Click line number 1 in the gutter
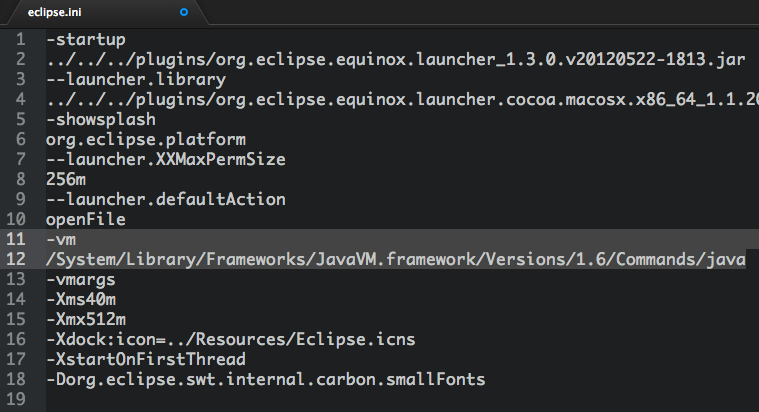Viewport: 759px width, 412px height. [x=20, y=39]
